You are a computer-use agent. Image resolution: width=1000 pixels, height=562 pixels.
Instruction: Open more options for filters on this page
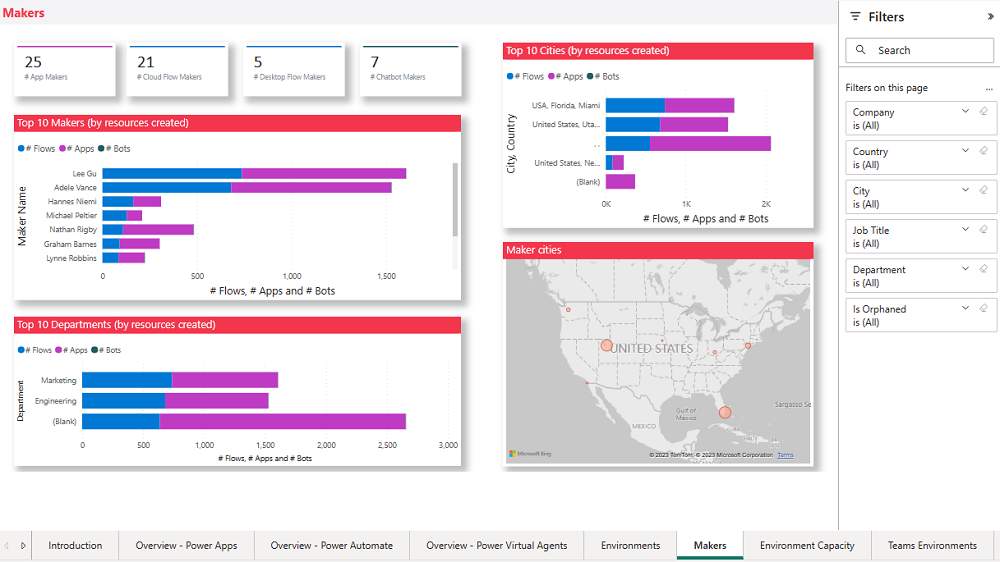(x=989, y=88)
